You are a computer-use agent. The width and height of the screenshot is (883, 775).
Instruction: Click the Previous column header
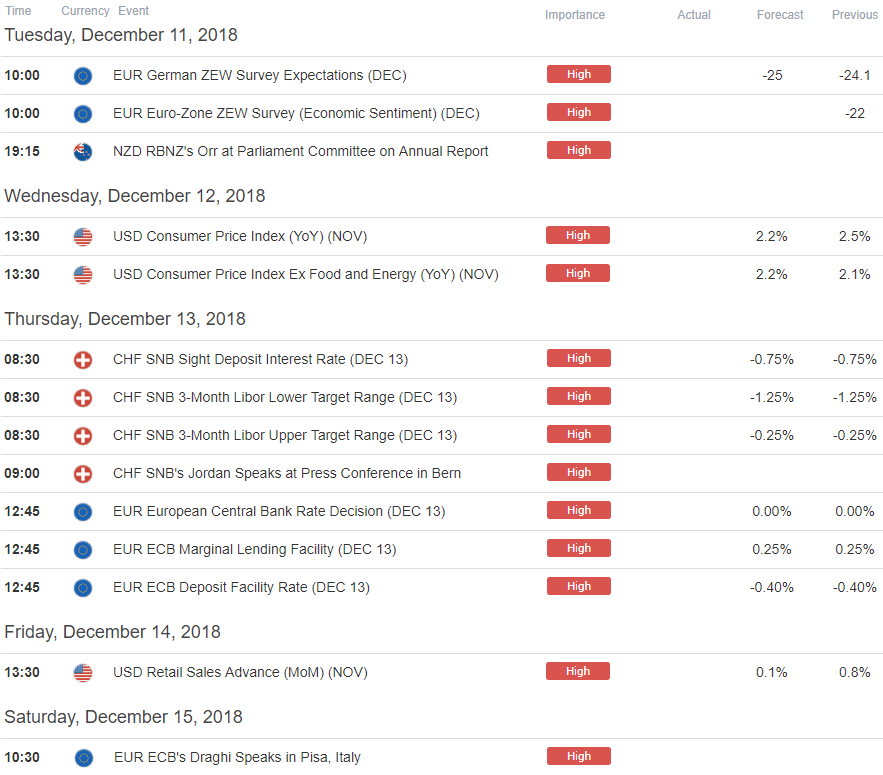[x=854, y=15]
